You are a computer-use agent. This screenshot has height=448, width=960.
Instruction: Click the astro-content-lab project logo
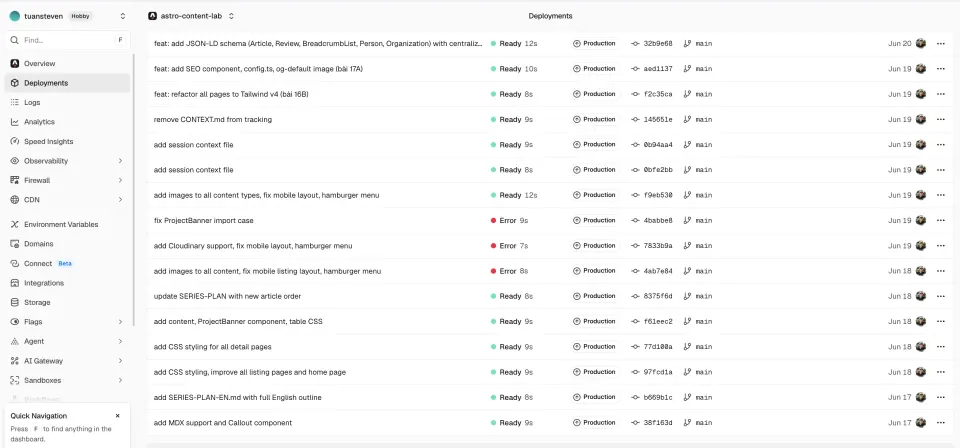152,17
